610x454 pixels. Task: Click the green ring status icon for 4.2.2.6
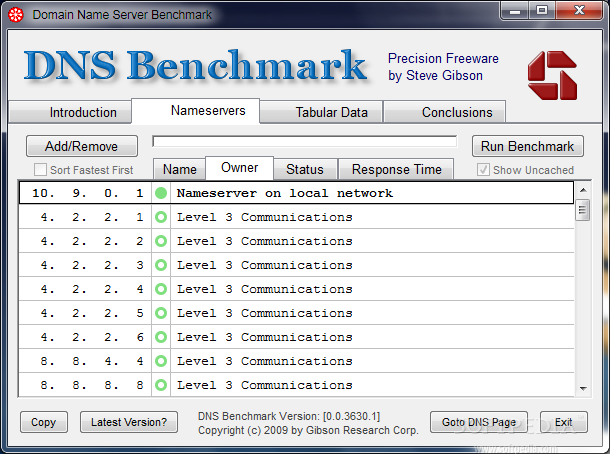[161, 337]
